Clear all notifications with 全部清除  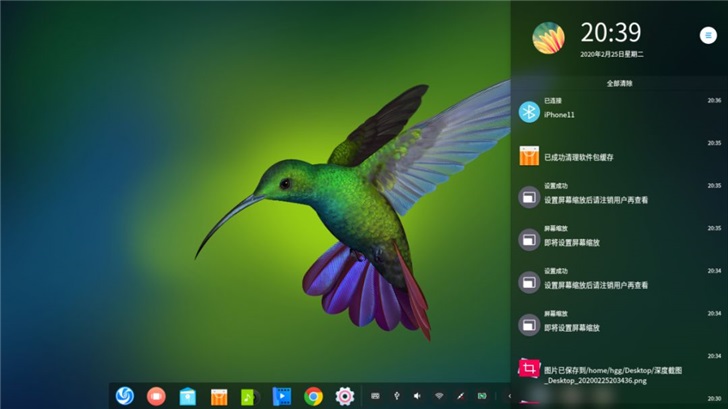coord(619,84)
